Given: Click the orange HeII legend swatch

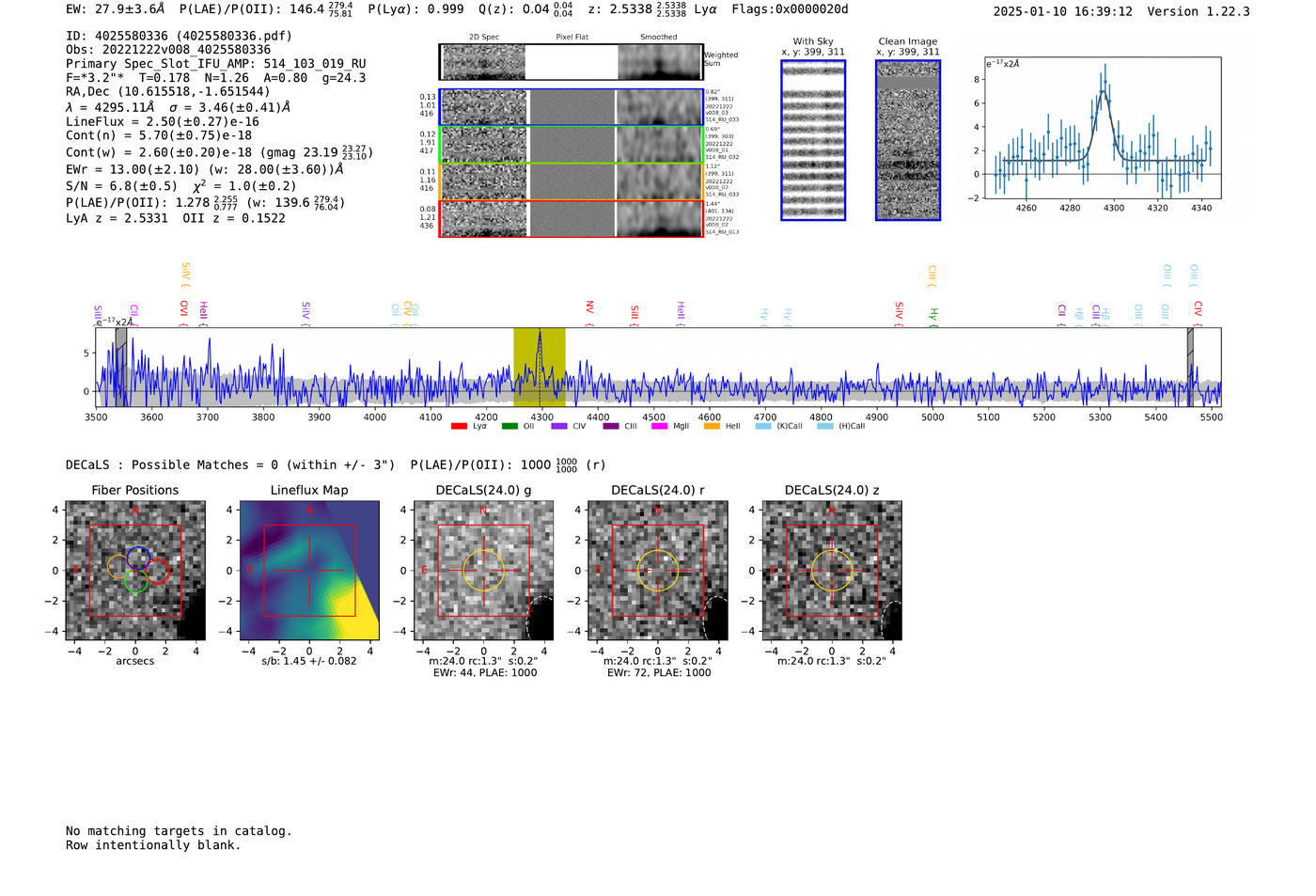Looking at the screenshot, I should click(712, 426).
